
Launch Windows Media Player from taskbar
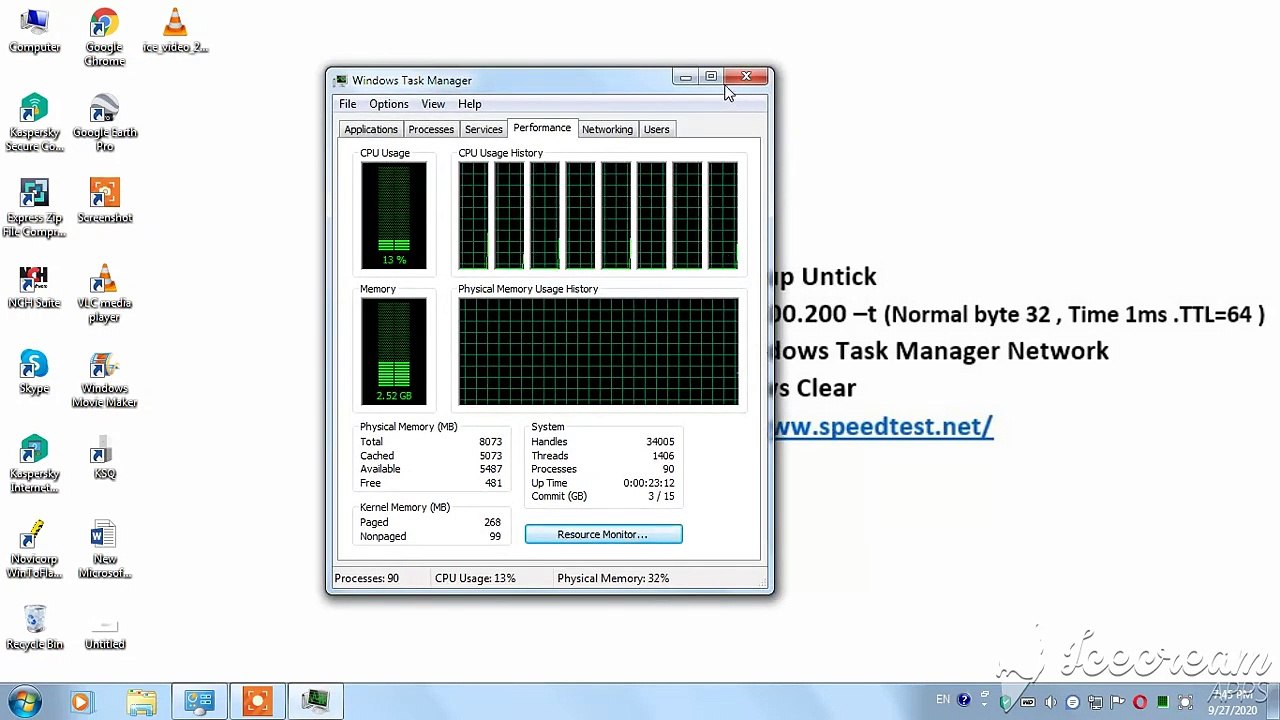click(81, 702)
